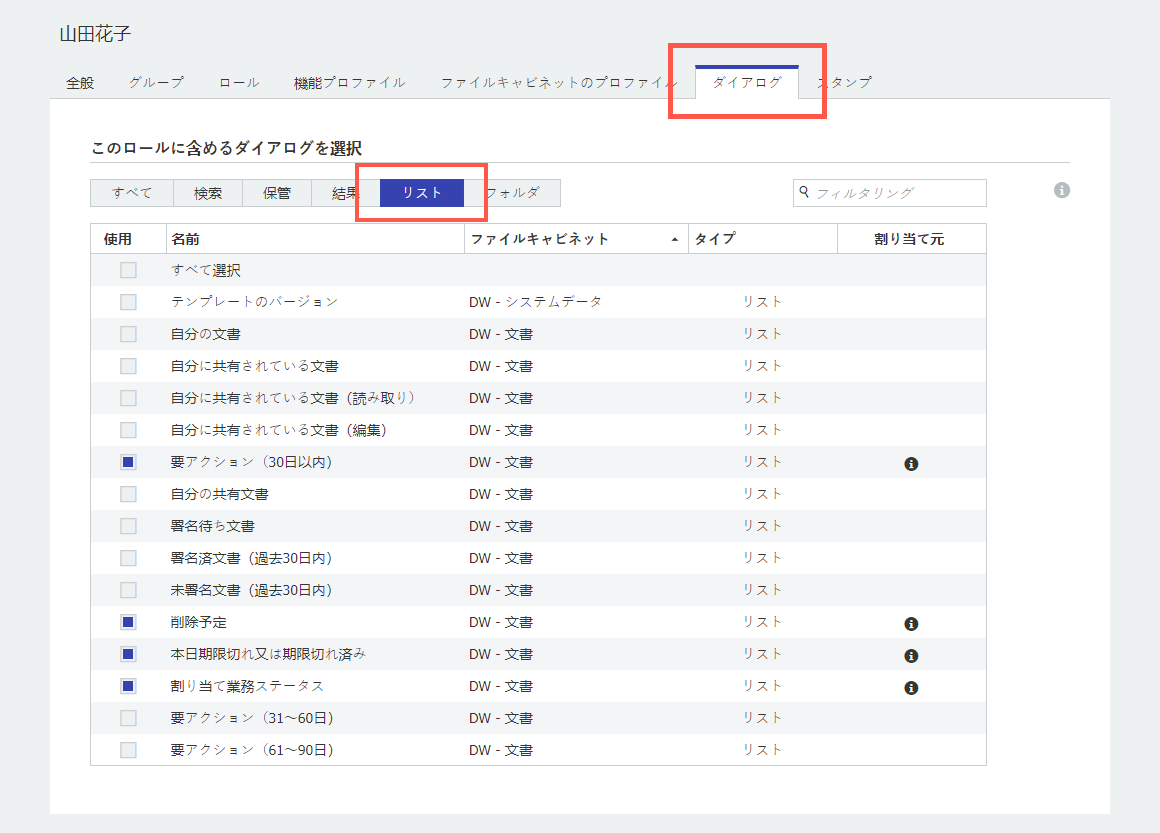The width and height of the screenshot is (1160, 833).
Task: Filter dialogs by フォルダ
Action: (x=513, y=193)
